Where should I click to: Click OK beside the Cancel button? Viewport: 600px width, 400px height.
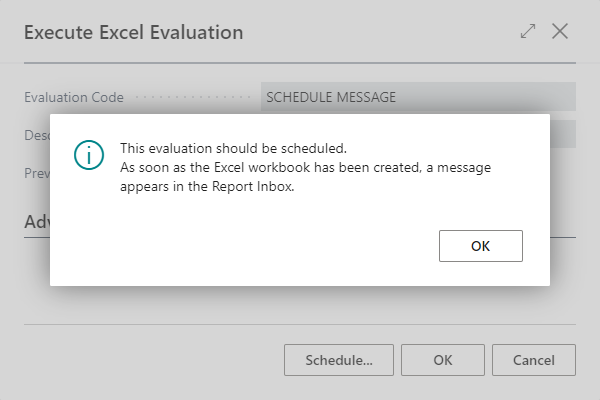(x=443, y=360)
